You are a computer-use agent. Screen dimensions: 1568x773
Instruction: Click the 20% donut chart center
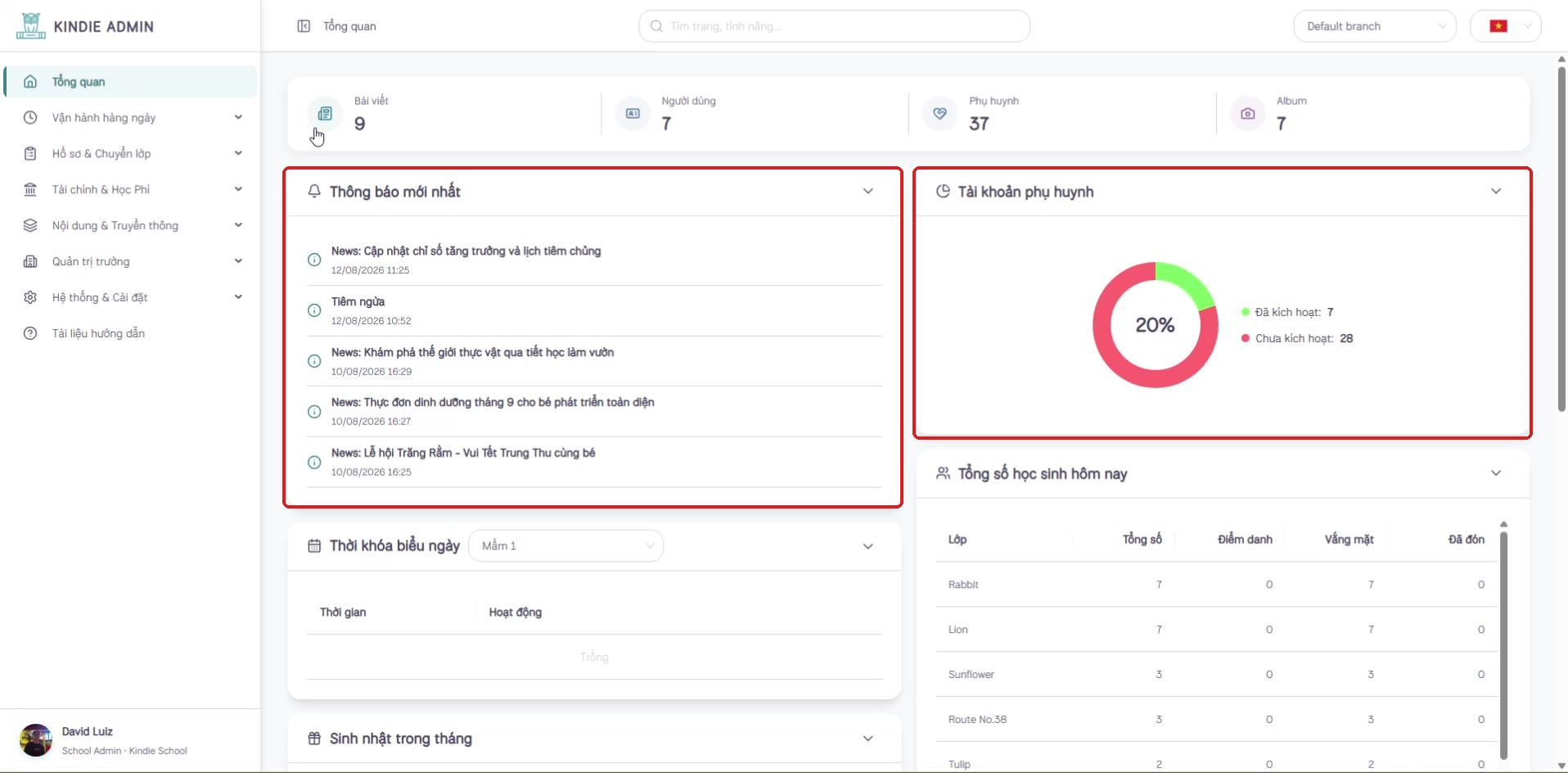click(x=1155, y=325)
